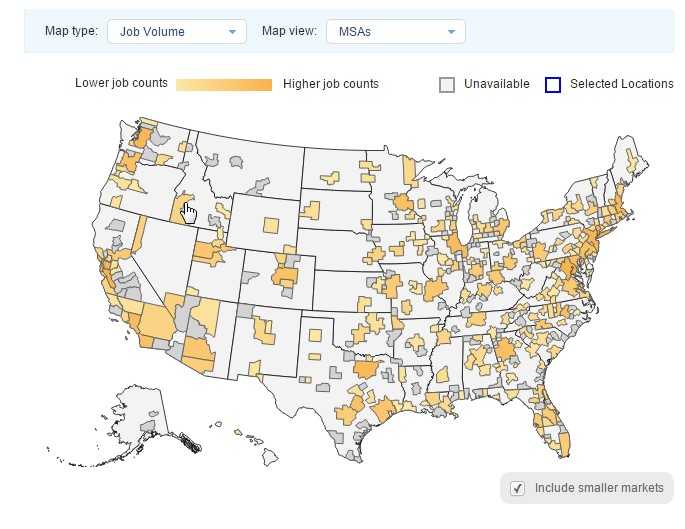685x529 pixels.
Task: Click the Include smaller markets label
Action: 599,488
